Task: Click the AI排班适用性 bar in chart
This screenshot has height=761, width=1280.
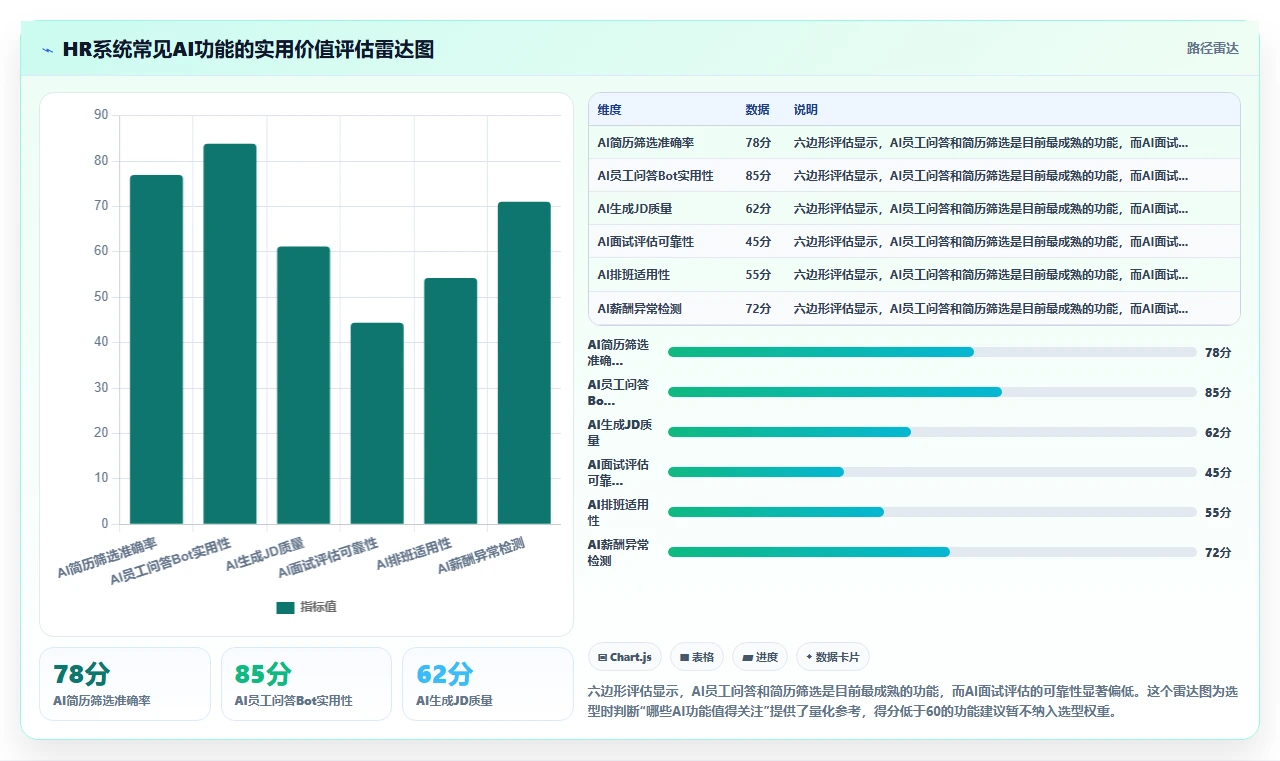Action: pyautogui.click(x=451, y=401)
